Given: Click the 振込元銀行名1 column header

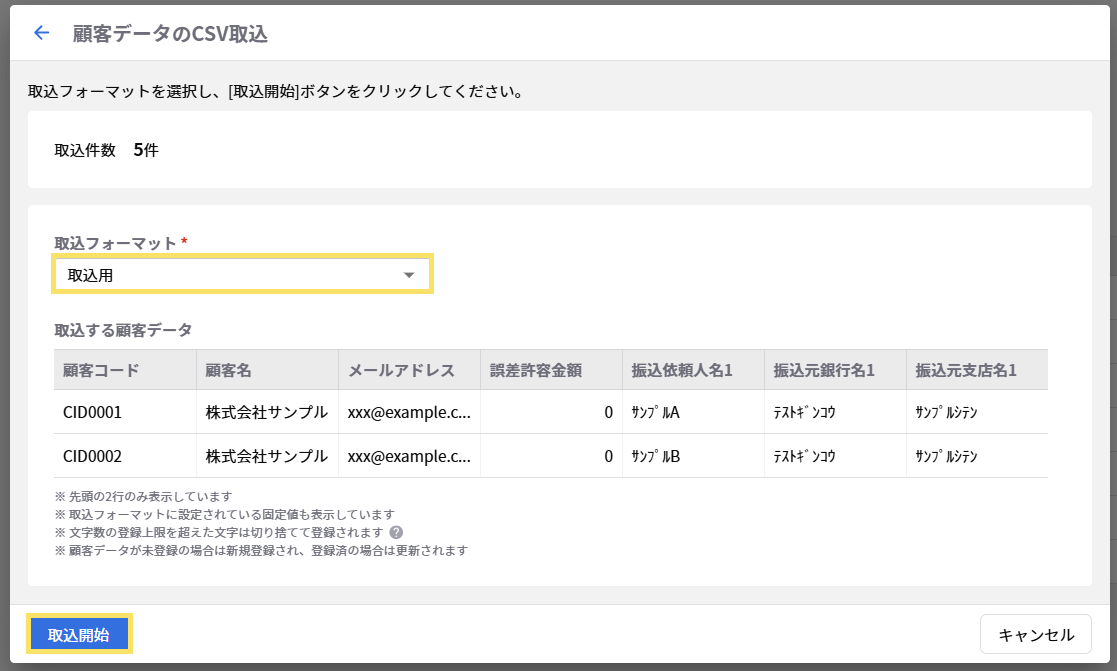Looking at the screenshot, I should point(824,370).
